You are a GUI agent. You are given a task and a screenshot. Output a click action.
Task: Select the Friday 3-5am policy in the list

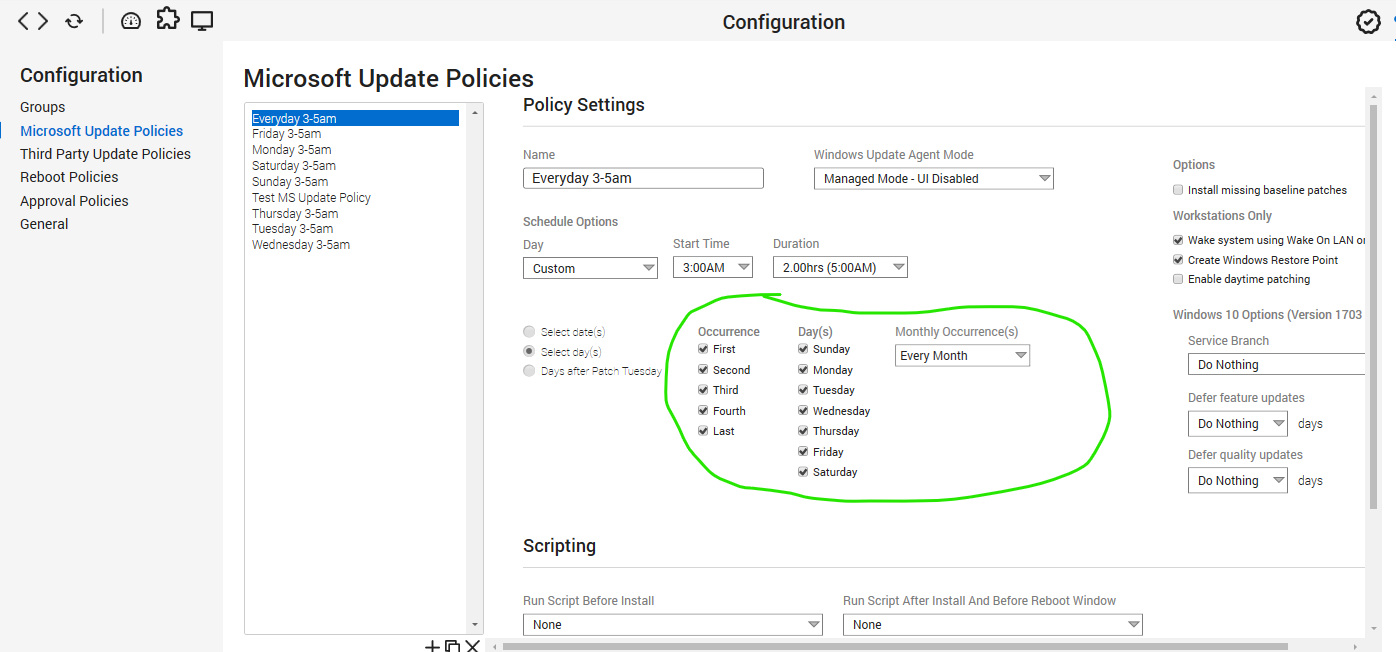[x=287, y=133]
